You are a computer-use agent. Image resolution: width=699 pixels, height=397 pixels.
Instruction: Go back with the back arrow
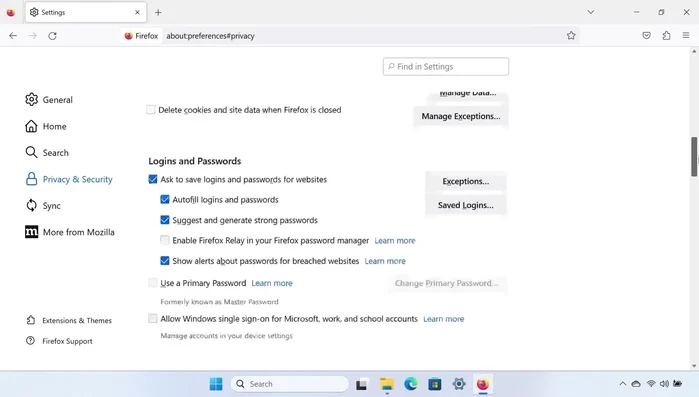[x=13, y=36]
